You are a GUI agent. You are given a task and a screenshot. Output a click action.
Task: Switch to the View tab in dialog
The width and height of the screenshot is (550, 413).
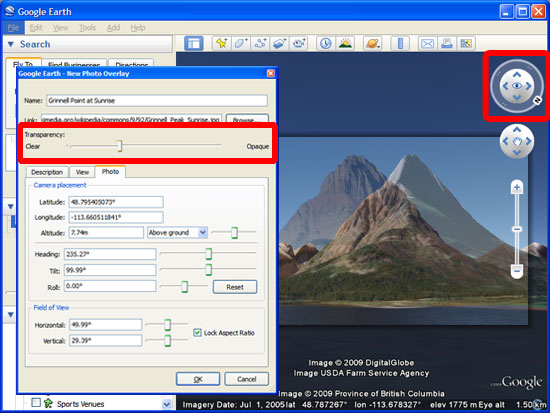pos(82,172)
